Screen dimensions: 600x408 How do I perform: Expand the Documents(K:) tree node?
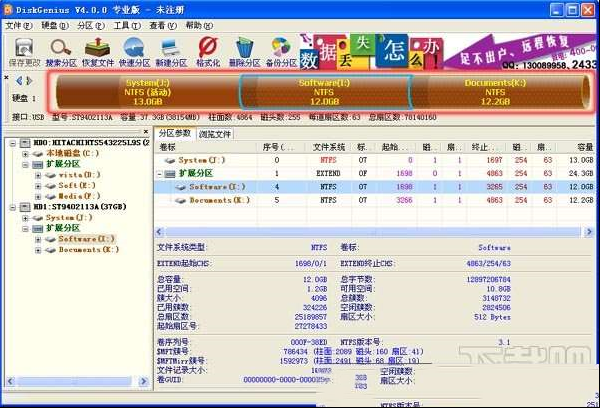tap(38, 250)
